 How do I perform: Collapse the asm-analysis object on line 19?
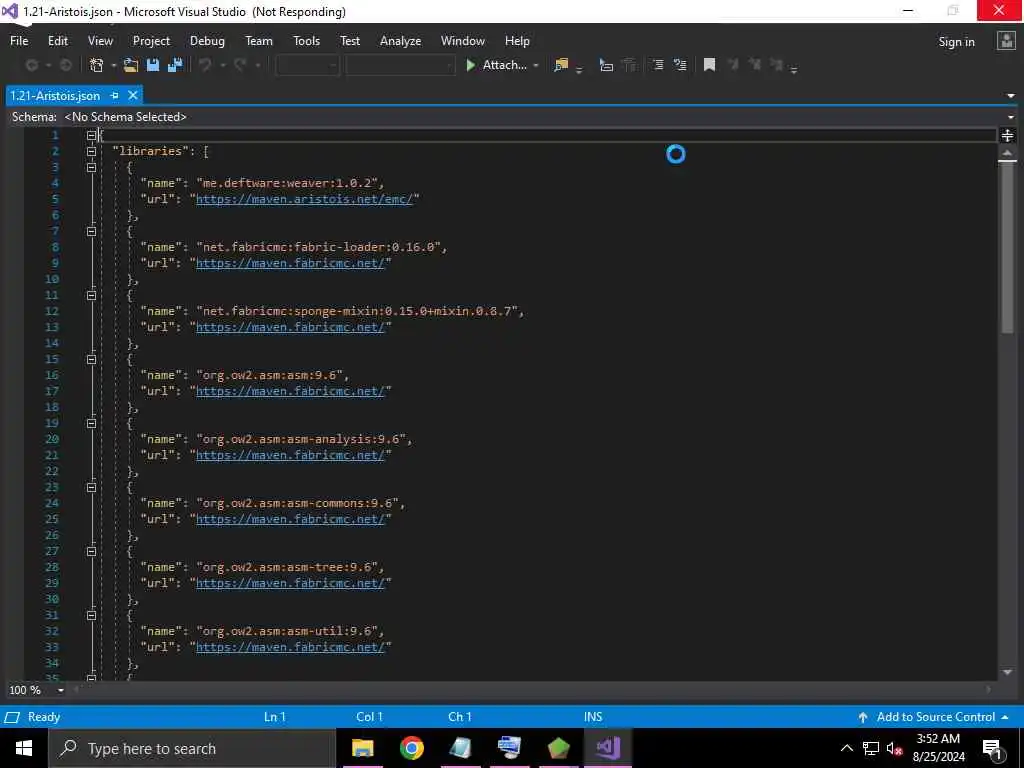coord(91,423)
